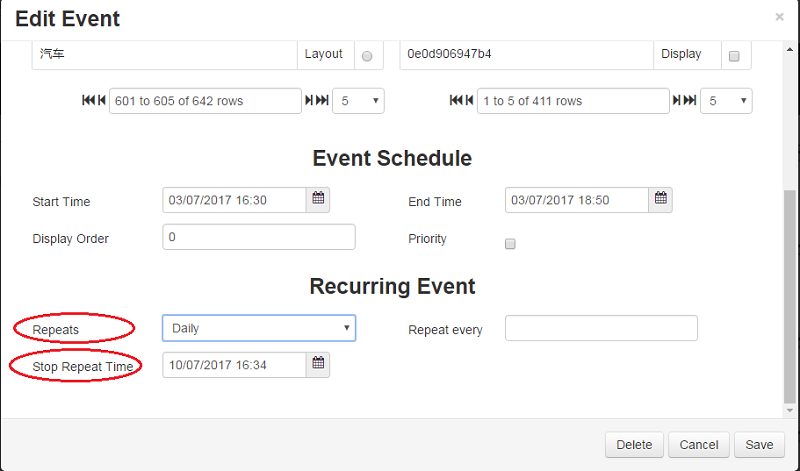Image resolution: width=800 pixels, height=471 pixels.
Task: Go to next page in display pager
Action: (x=677, y=101)
